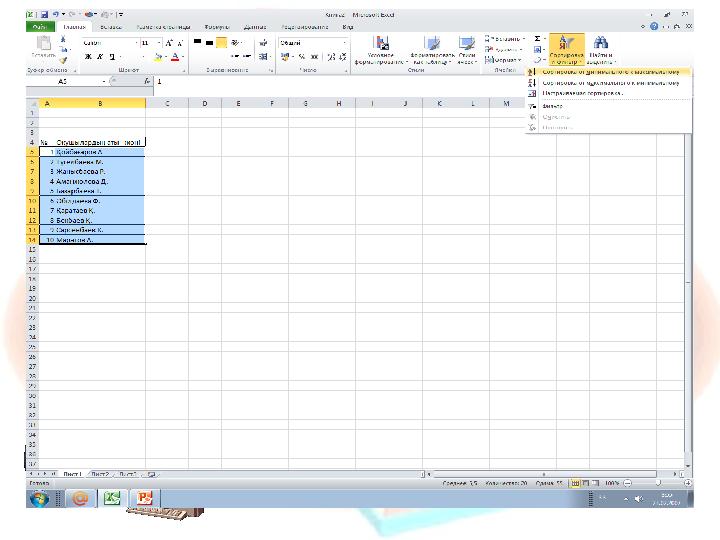Click the volume speaker tray icon
Screen dimensions: 720x540
[x=638, y=499]
